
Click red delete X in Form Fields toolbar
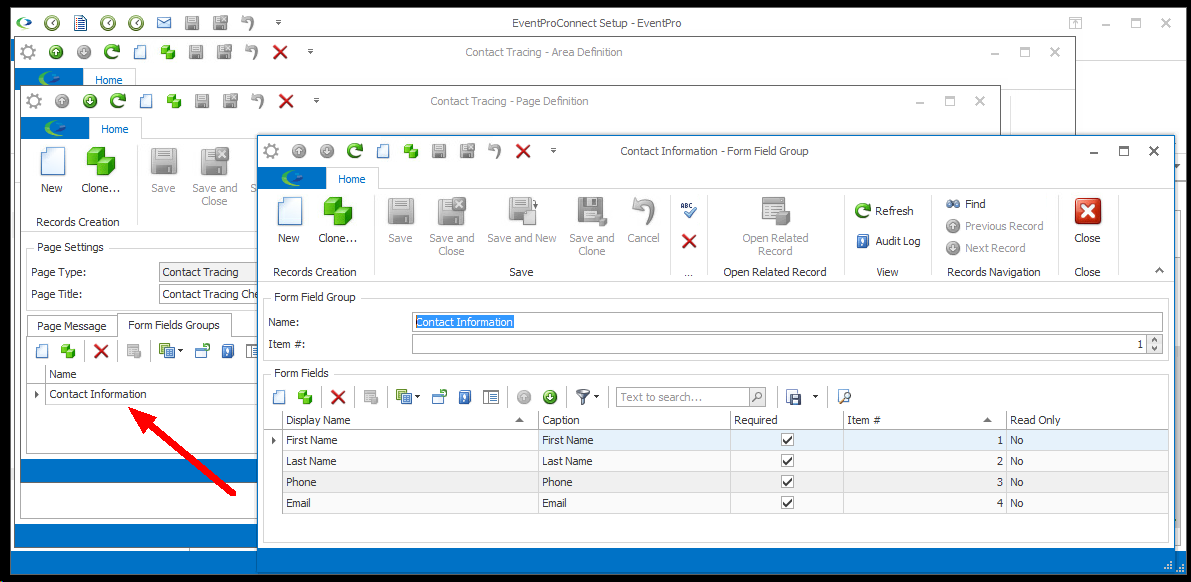pos(338,397)
